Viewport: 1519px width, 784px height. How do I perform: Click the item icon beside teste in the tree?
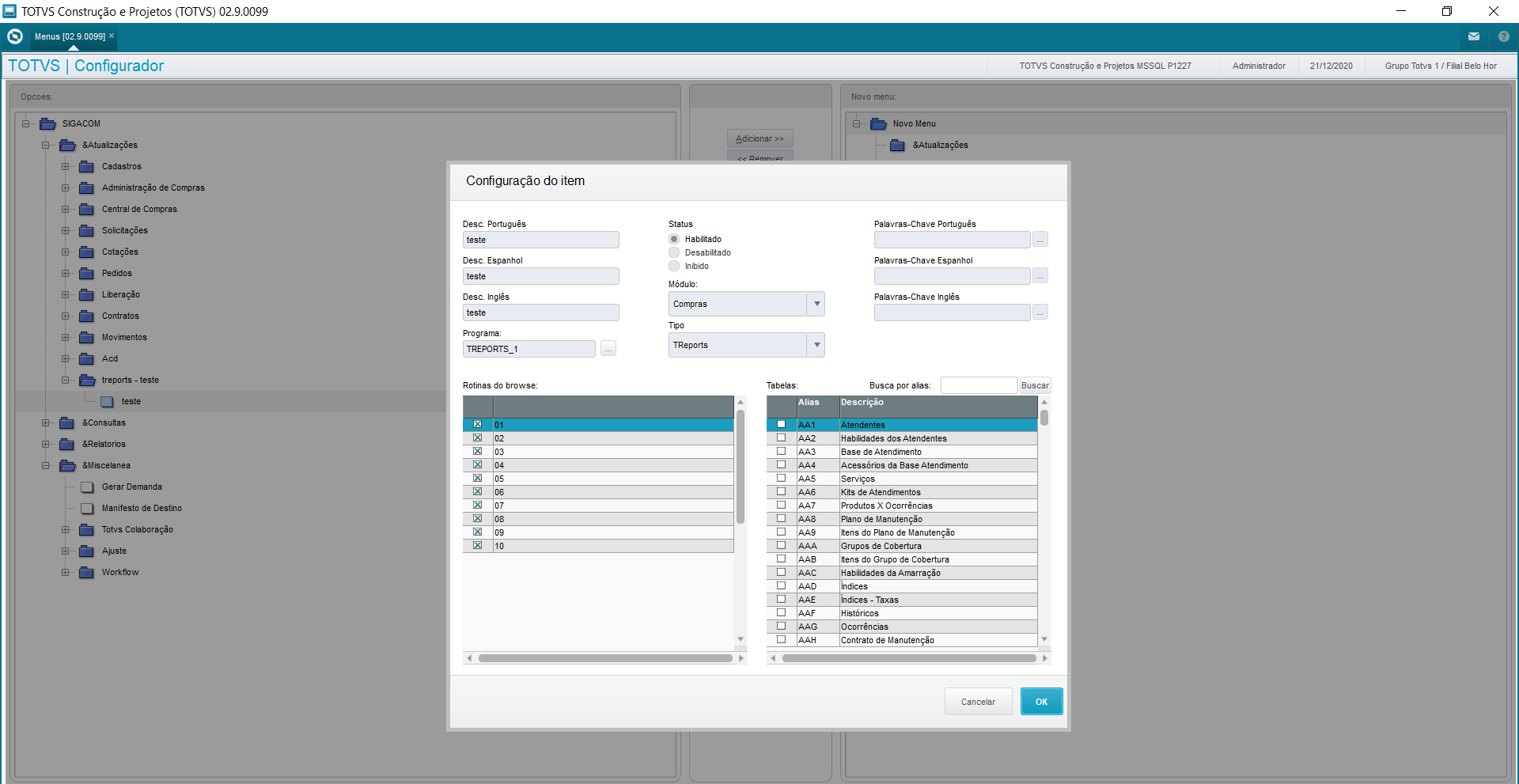(x=107, y=402)
